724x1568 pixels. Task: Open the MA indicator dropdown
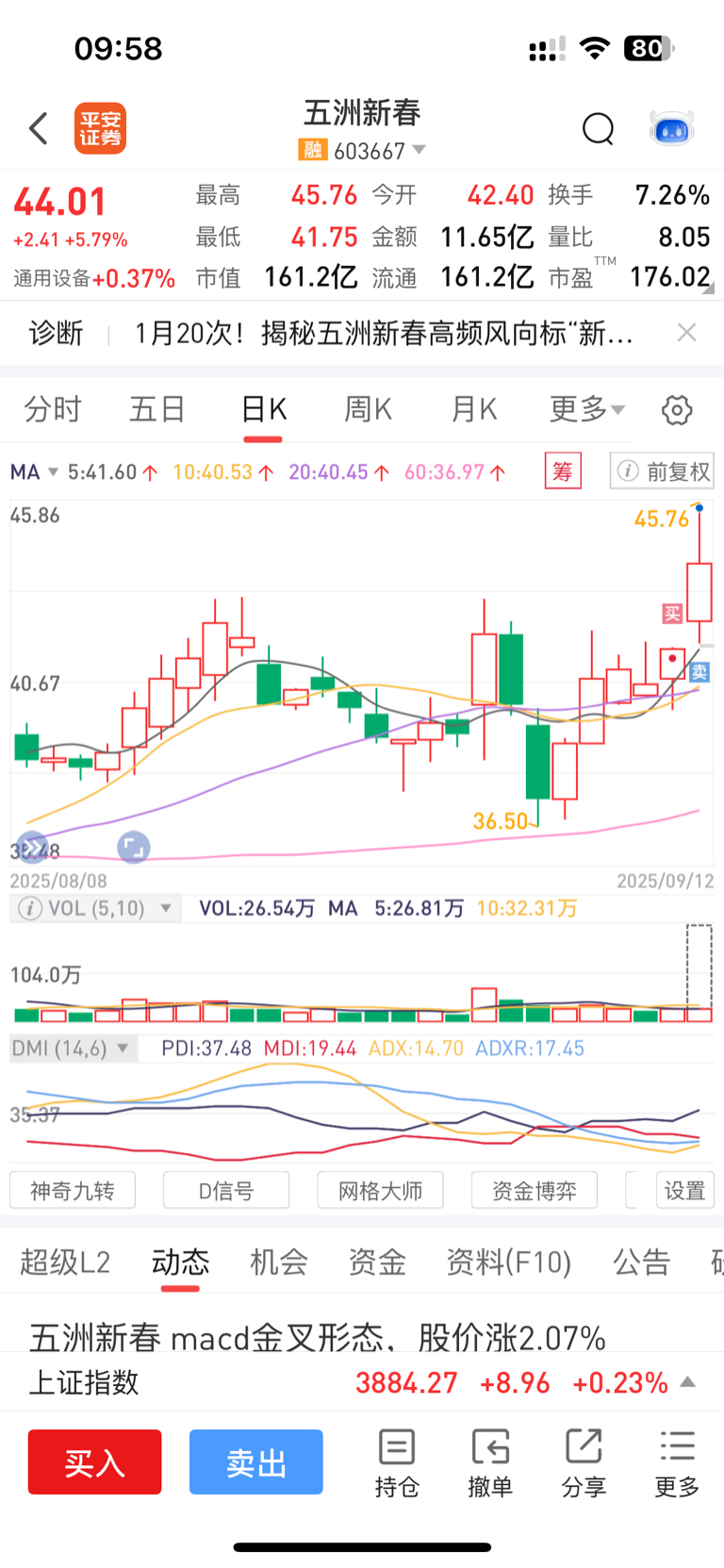tap(34, 471)
